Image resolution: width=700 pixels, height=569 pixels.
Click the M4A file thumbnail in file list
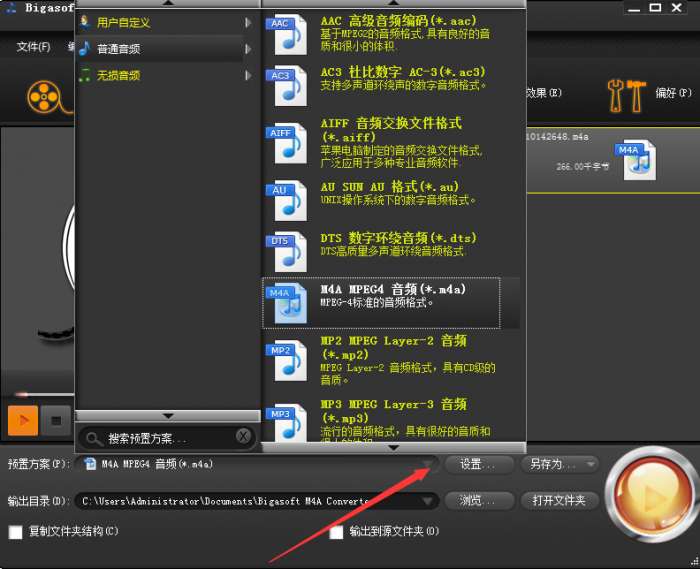click(635, 160)
